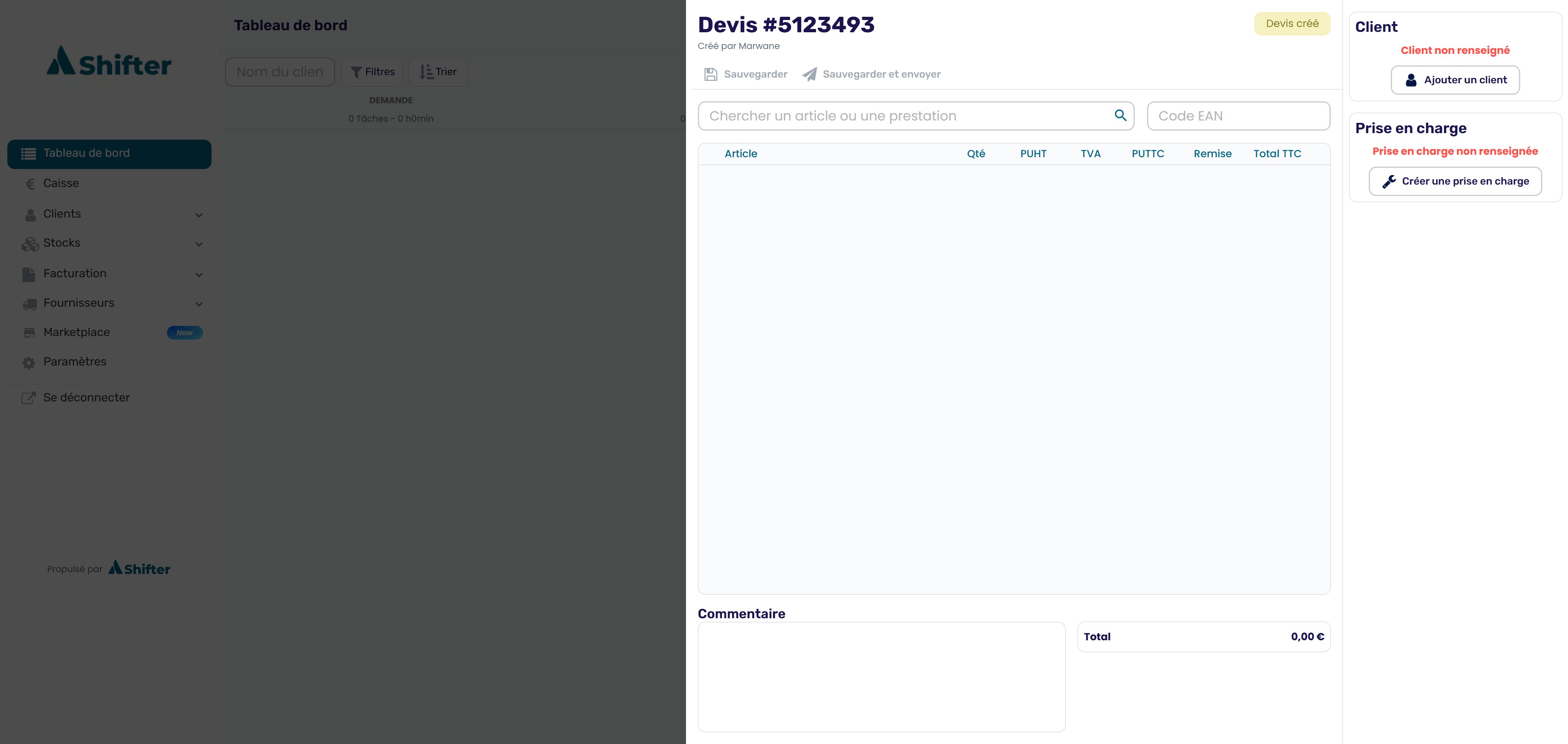Click Client non renseigné warning text
The width and height of the screenshot is (1568, 744).
tap(1455, 51)
